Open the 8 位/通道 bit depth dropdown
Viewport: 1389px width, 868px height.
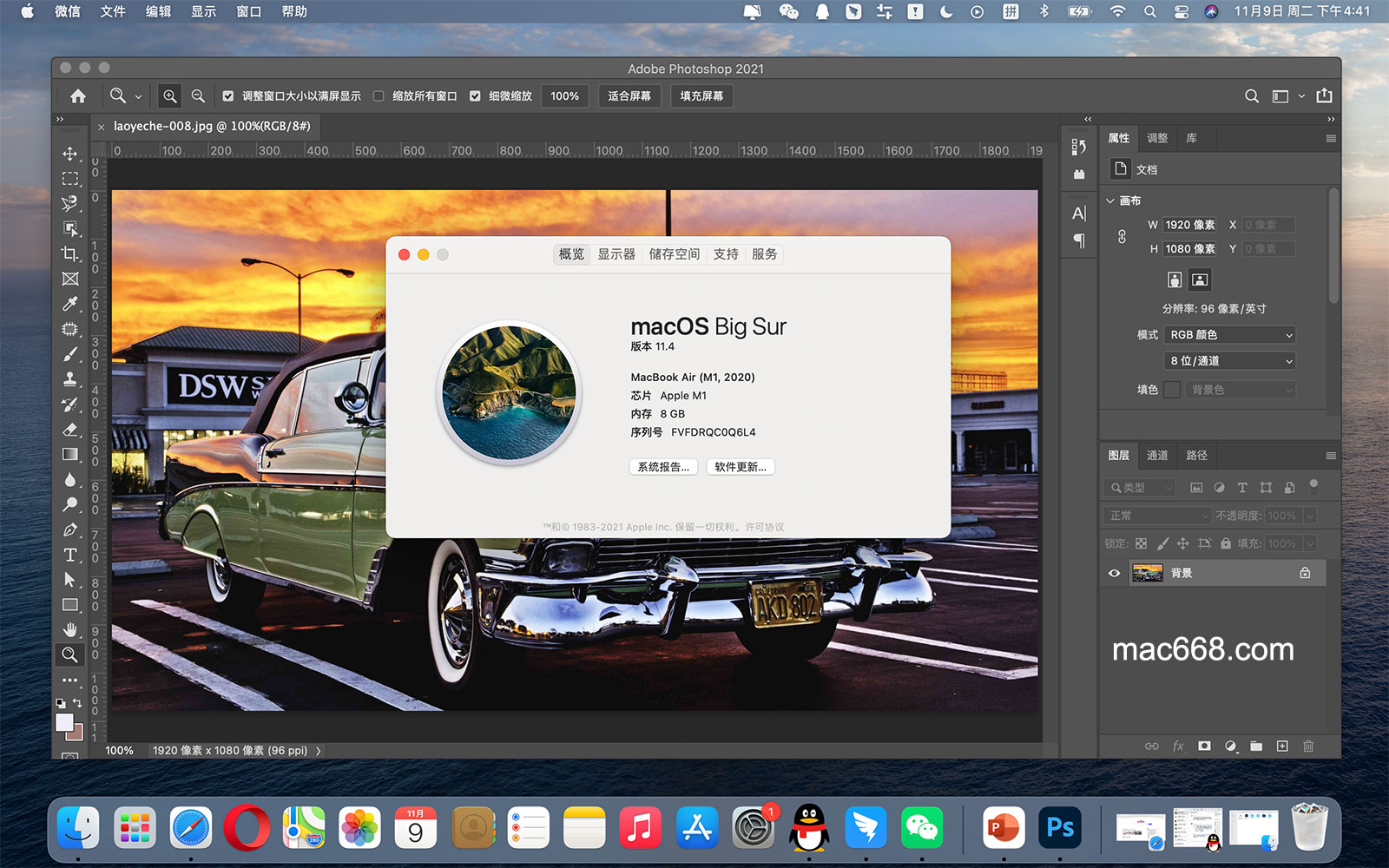point(1230,361)
